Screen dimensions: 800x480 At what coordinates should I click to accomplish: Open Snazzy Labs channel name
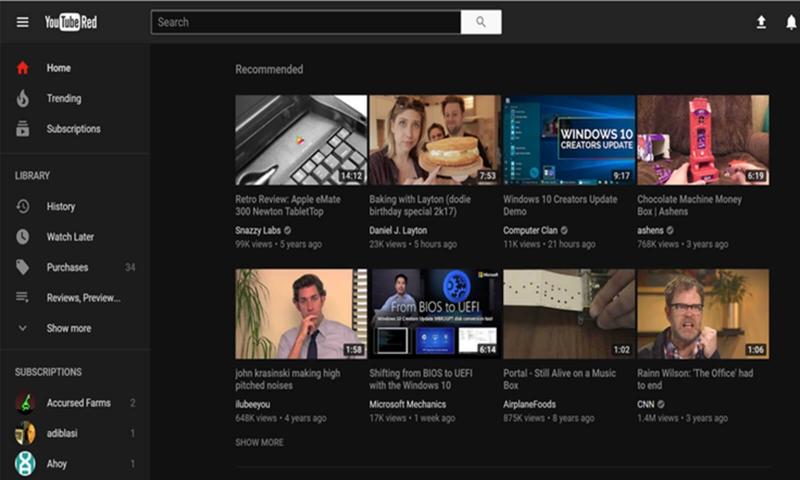click(258, 230)
